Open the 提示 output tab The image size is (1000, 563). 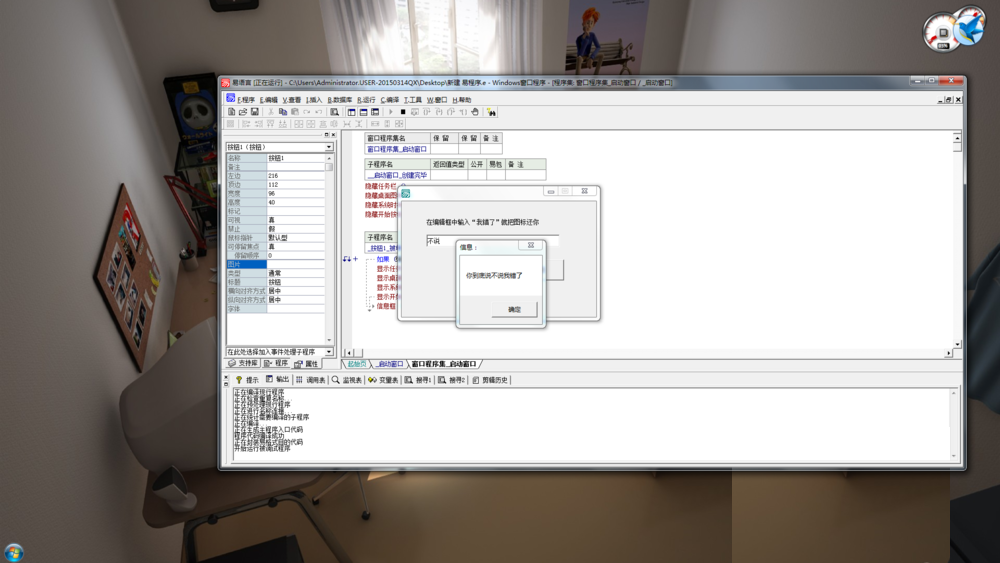pyautogui.click(x=247, y=380)
